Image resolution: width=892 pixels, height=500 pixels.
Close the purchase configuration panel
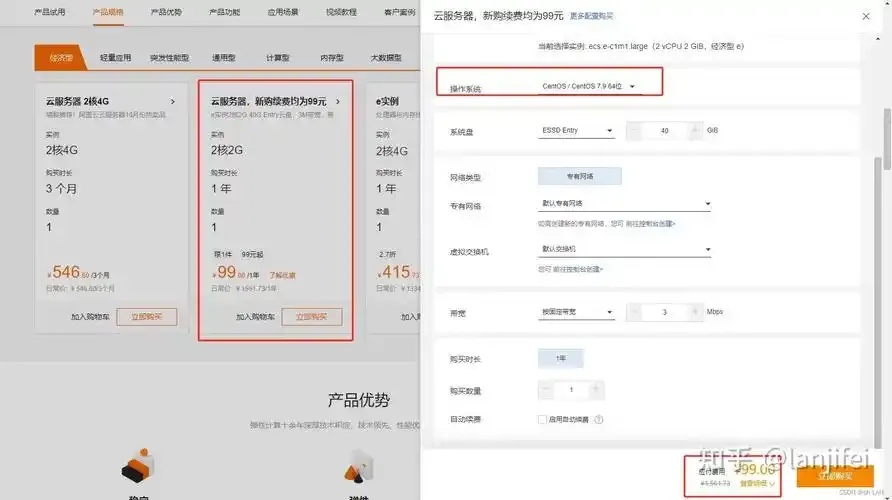(x=866, y=16)
